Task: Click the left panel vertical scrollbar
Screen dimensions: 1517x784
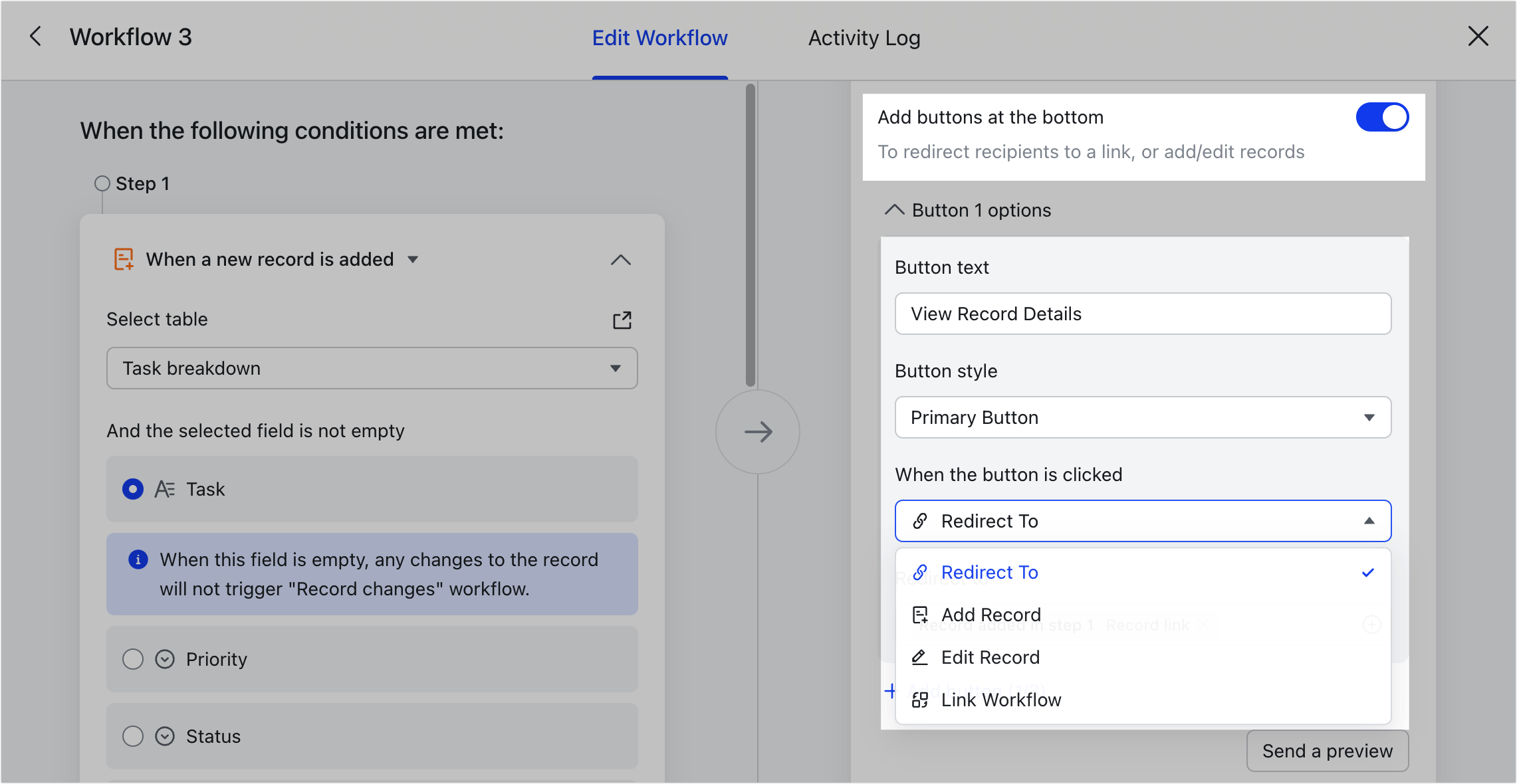Action: tap(750, 235)
